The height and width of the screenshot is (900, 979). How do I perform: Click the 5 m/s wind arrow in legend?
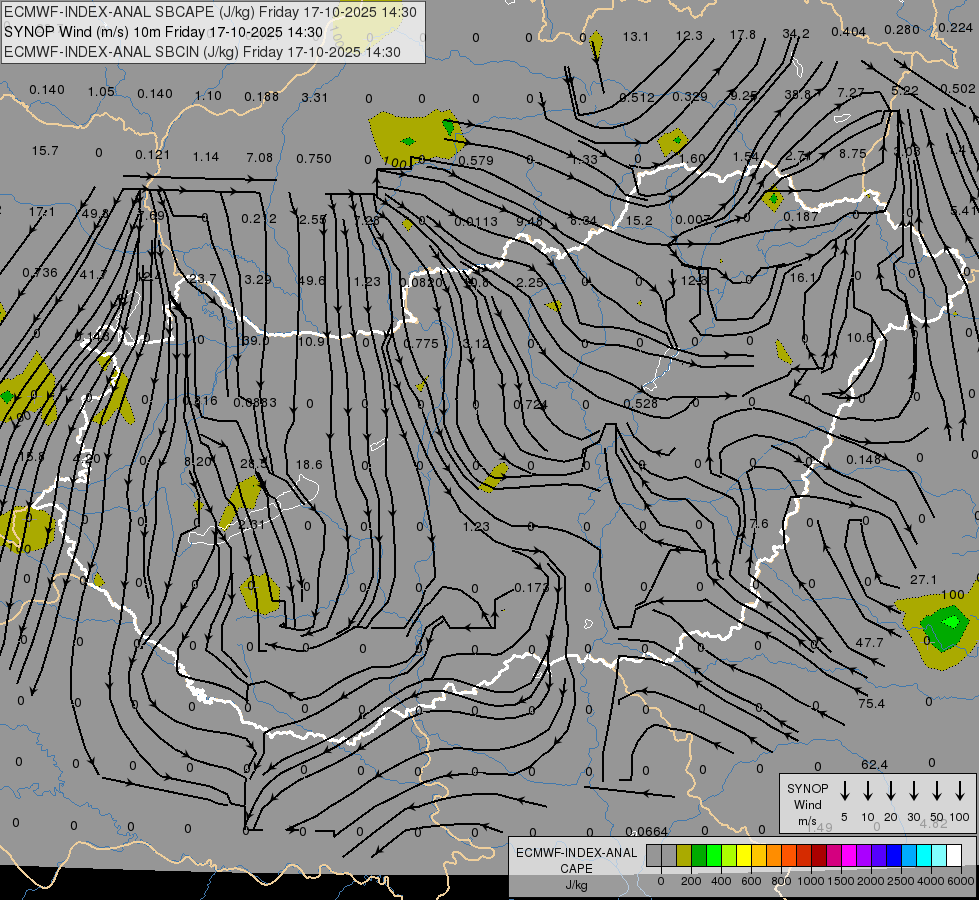coord(845,791)
